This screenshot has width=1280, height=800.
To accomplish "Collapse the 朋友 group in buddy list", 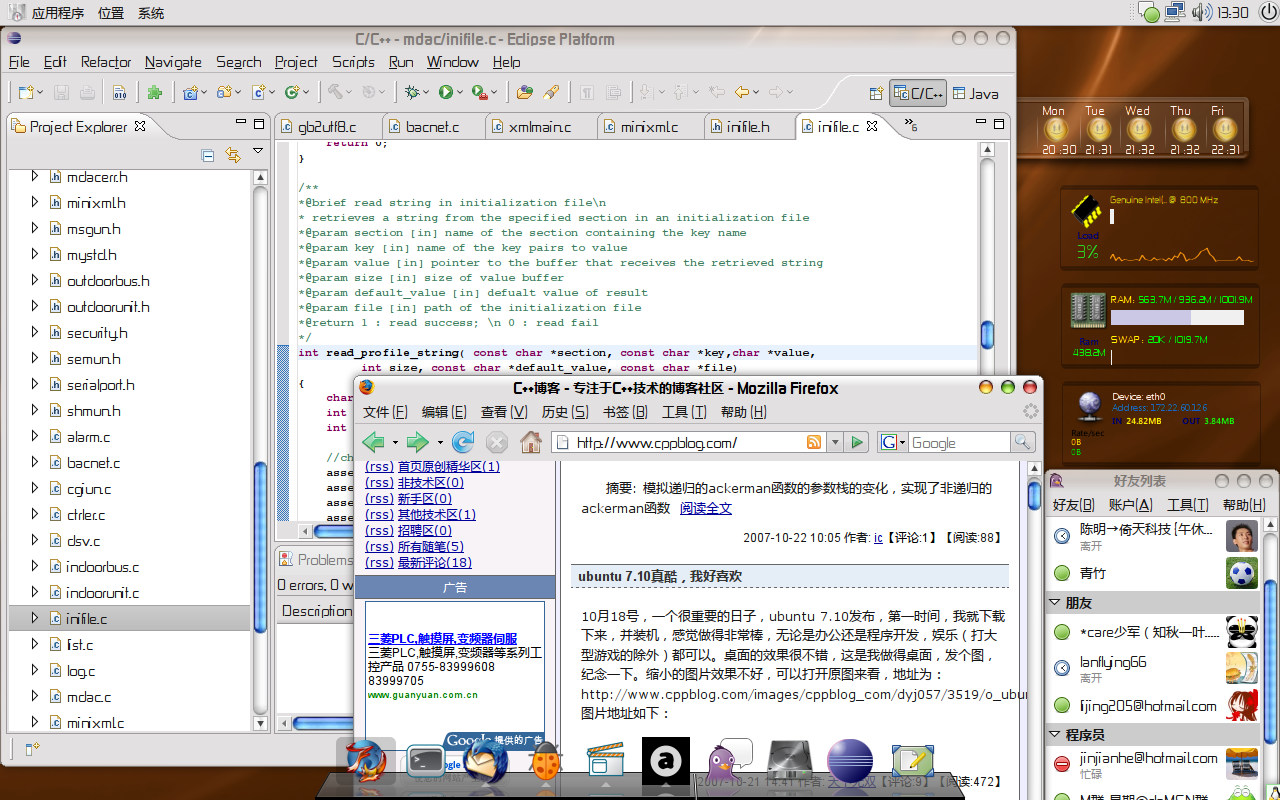I will [1055, 603].
